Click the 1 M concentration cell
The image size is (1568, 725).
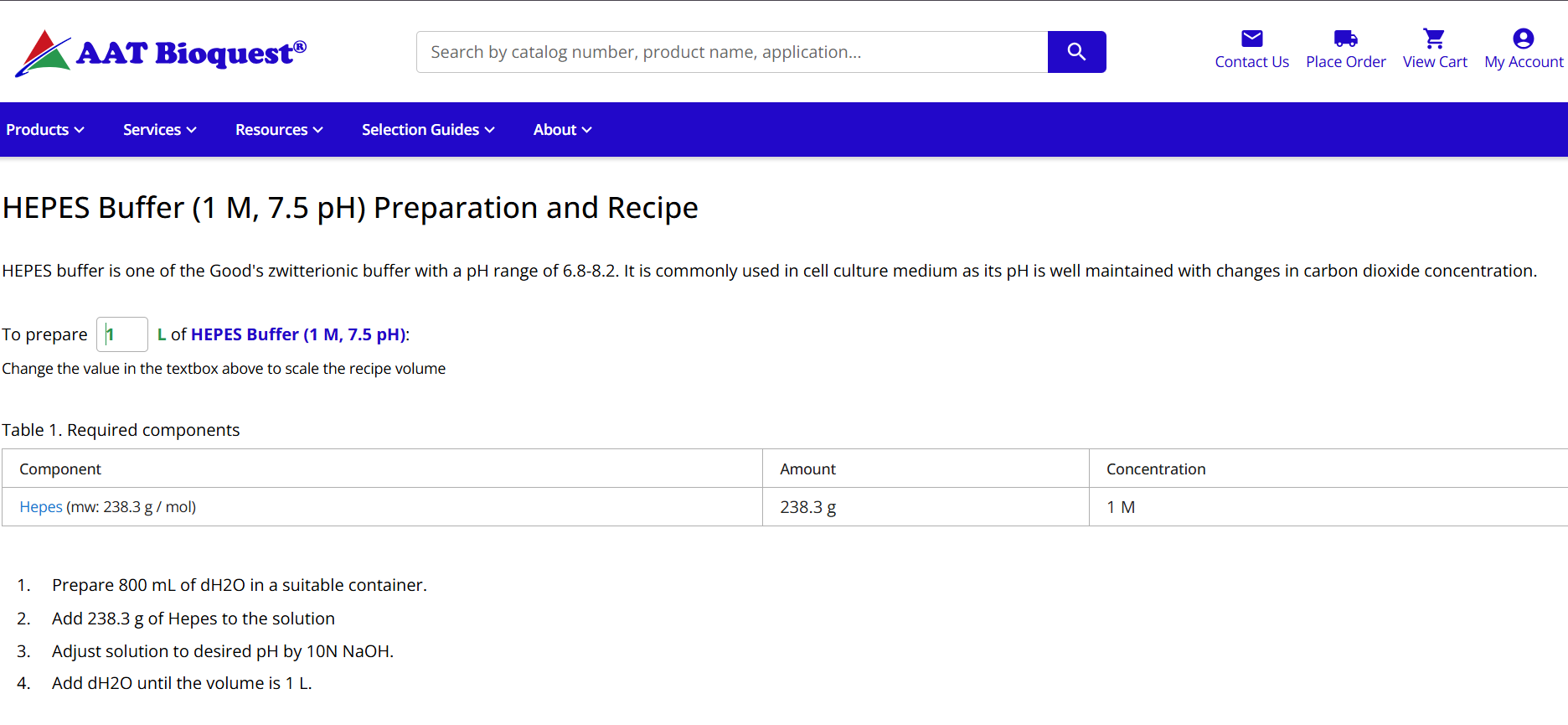(1328, 507)
